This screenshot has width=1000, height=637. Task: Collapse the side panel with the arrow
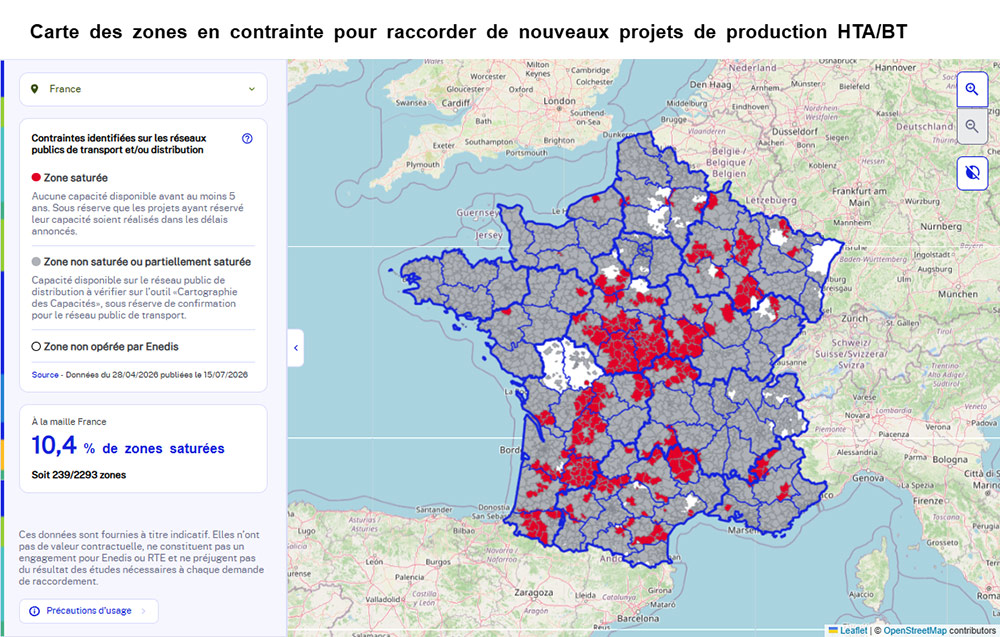tap(295, 348)
